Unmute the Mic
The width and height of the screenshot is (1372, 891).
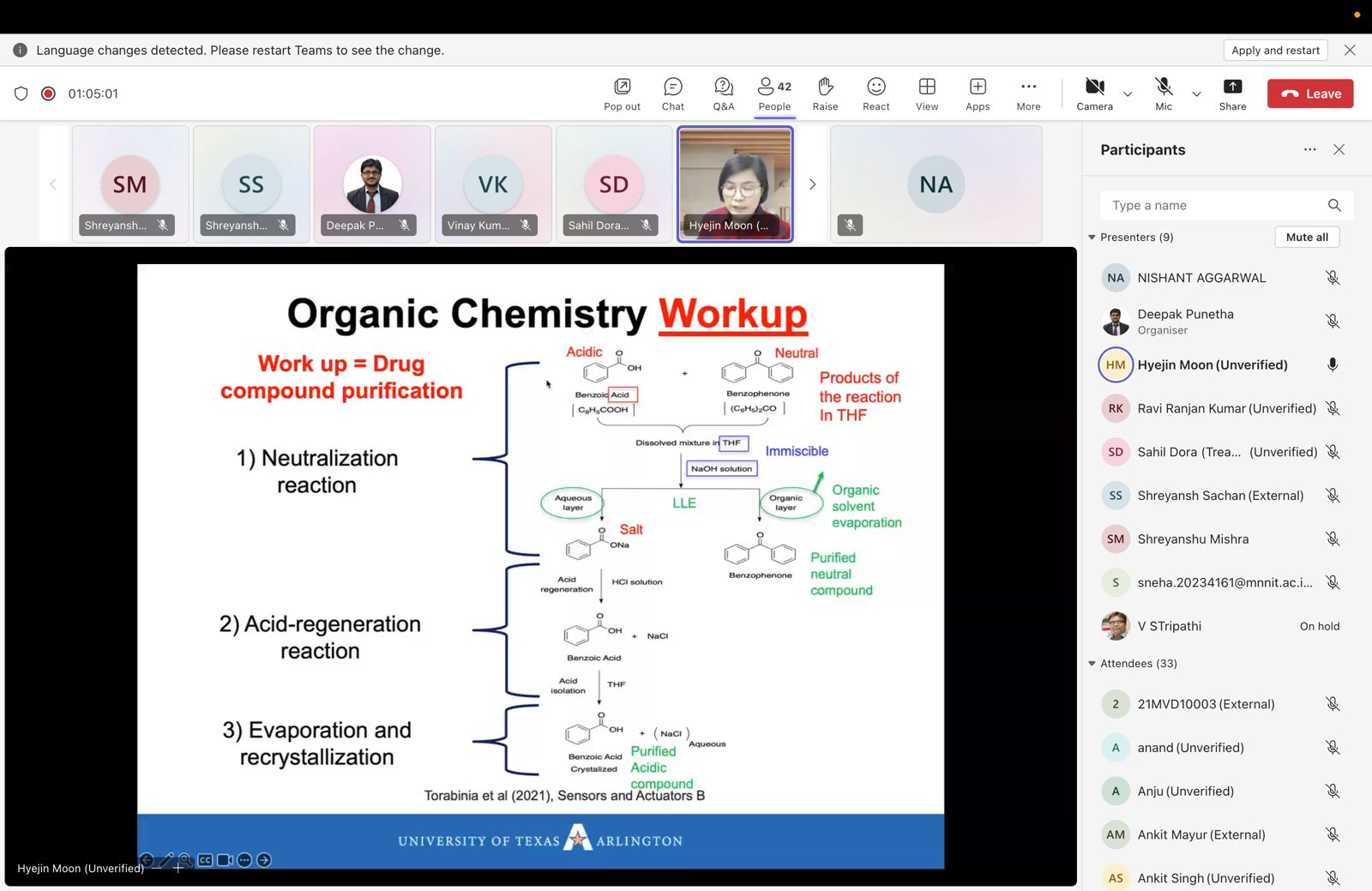click(x=1164, y=93)
